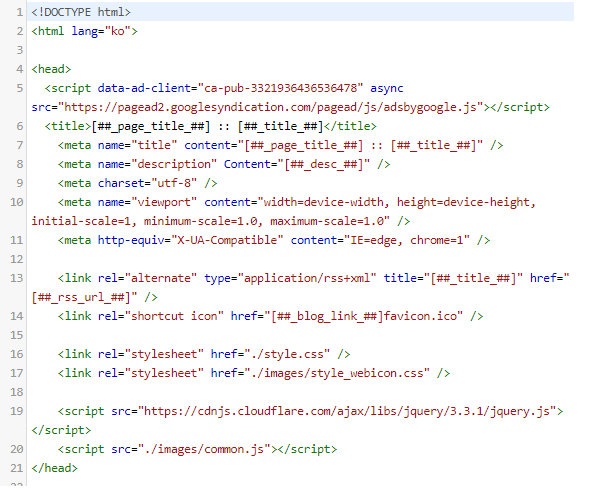Click the ./style.css href value

coord(287,355)
